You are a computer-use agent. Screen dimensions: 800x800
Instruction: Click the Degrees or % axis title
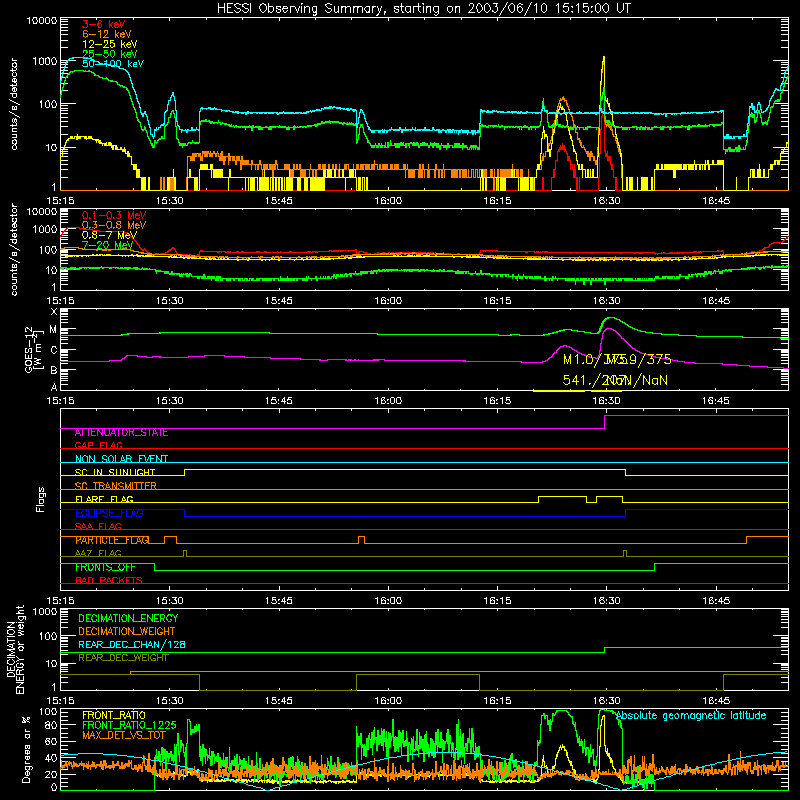[26, 749]
